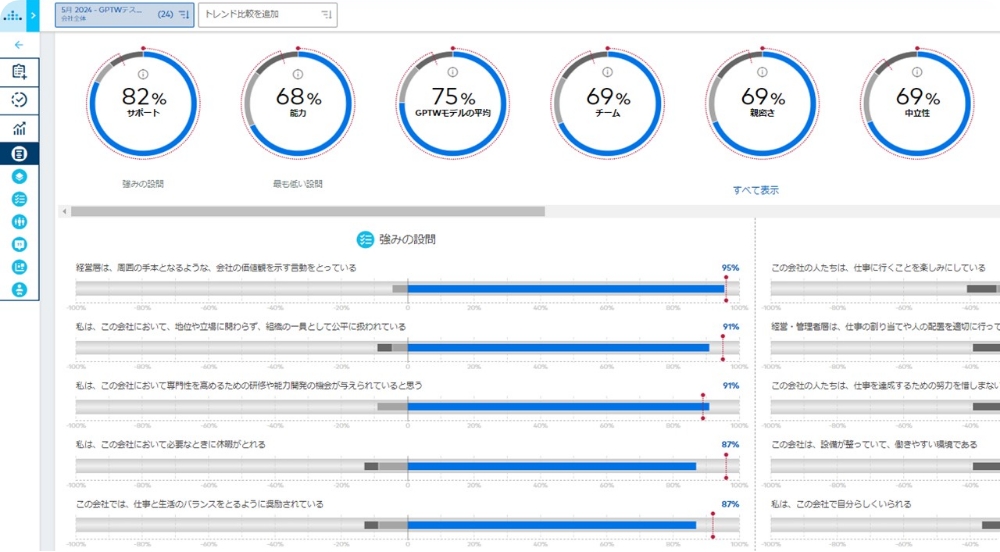The width and height of the screenshot is (1000, 552).
Task: Select the layers icon in sidebar
Action: click(x=19, y=176)
